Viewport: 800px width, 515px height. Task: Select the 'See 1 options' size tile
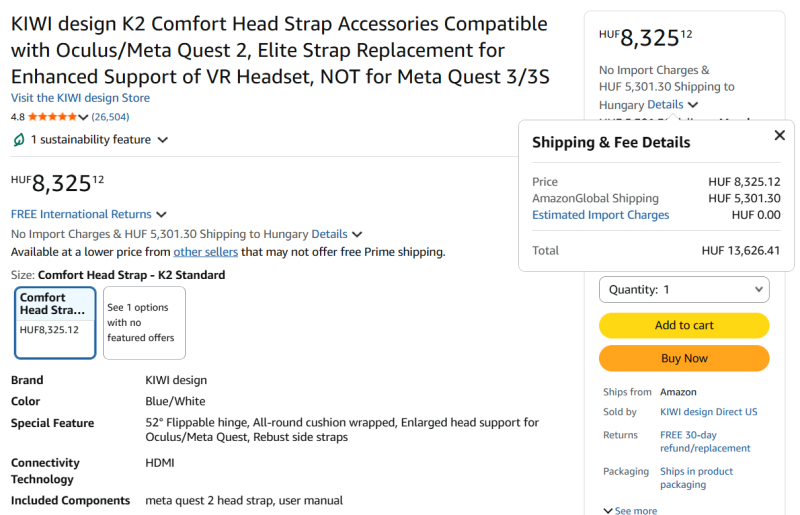pyautogui.click(x=144, y=322)
